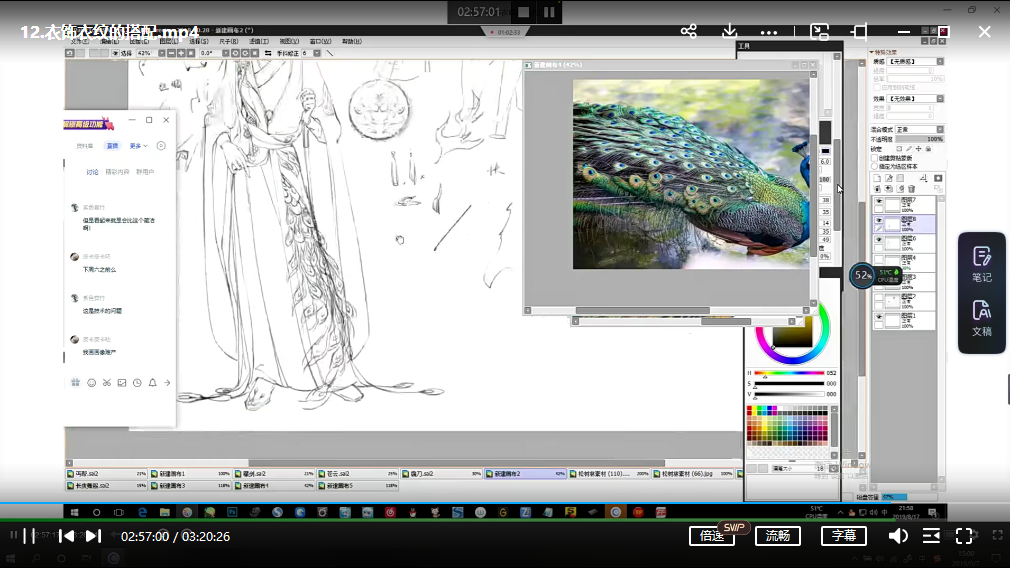This screenshot has height=568, width=1010.
Task: Skip to the next video
Action: [93, 536]
